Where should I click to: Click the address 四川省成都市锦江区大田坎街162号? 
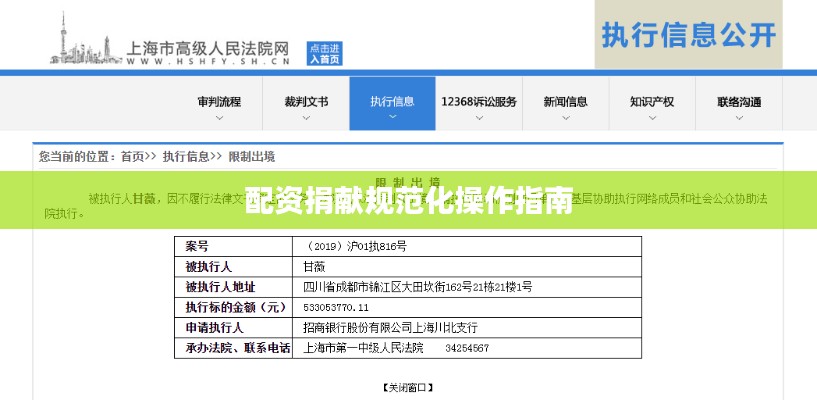point(417,287)
